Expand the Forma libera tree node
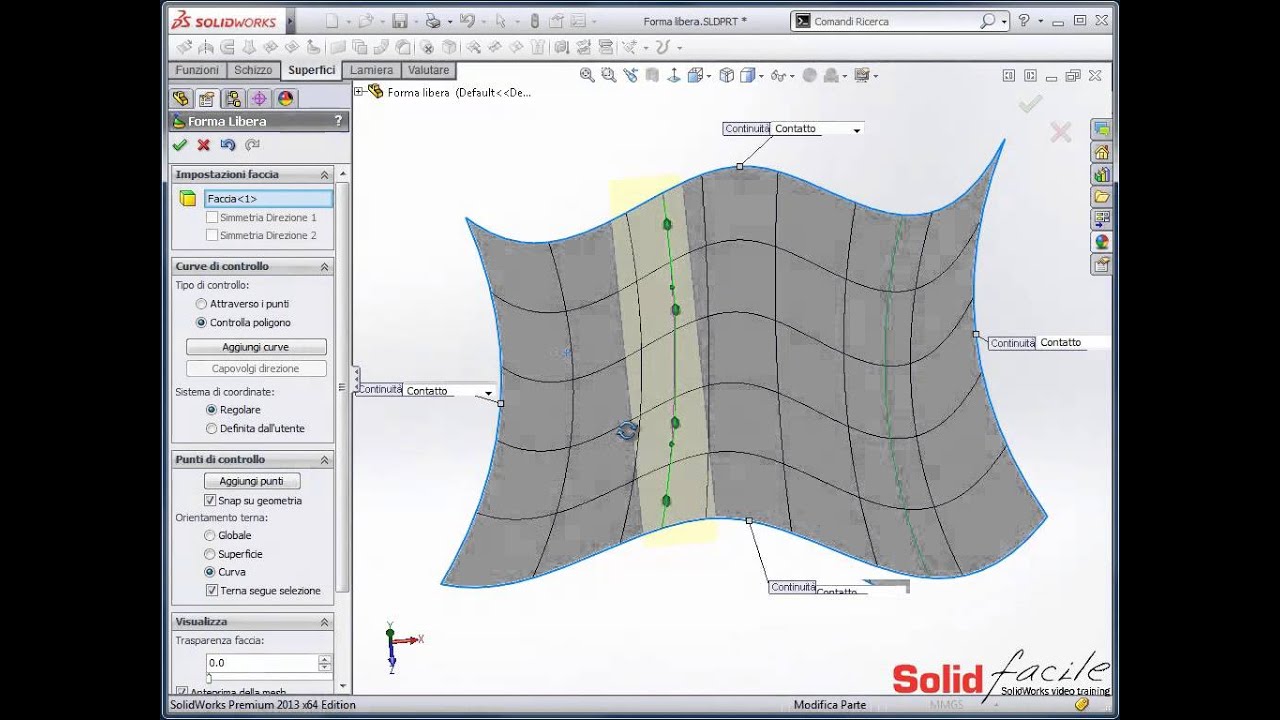 (359, 91)
